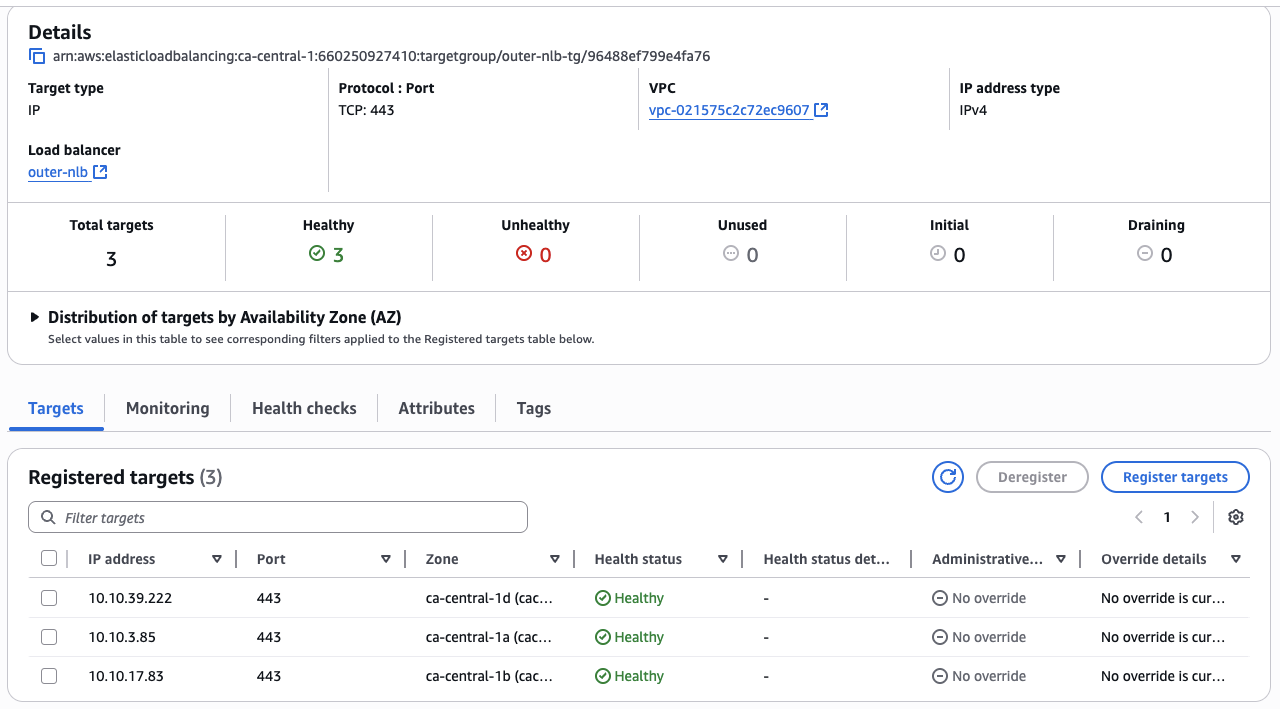The image size is (1280, 709).
Task: Switch to the Health checks tab
Action: point(304,408)
